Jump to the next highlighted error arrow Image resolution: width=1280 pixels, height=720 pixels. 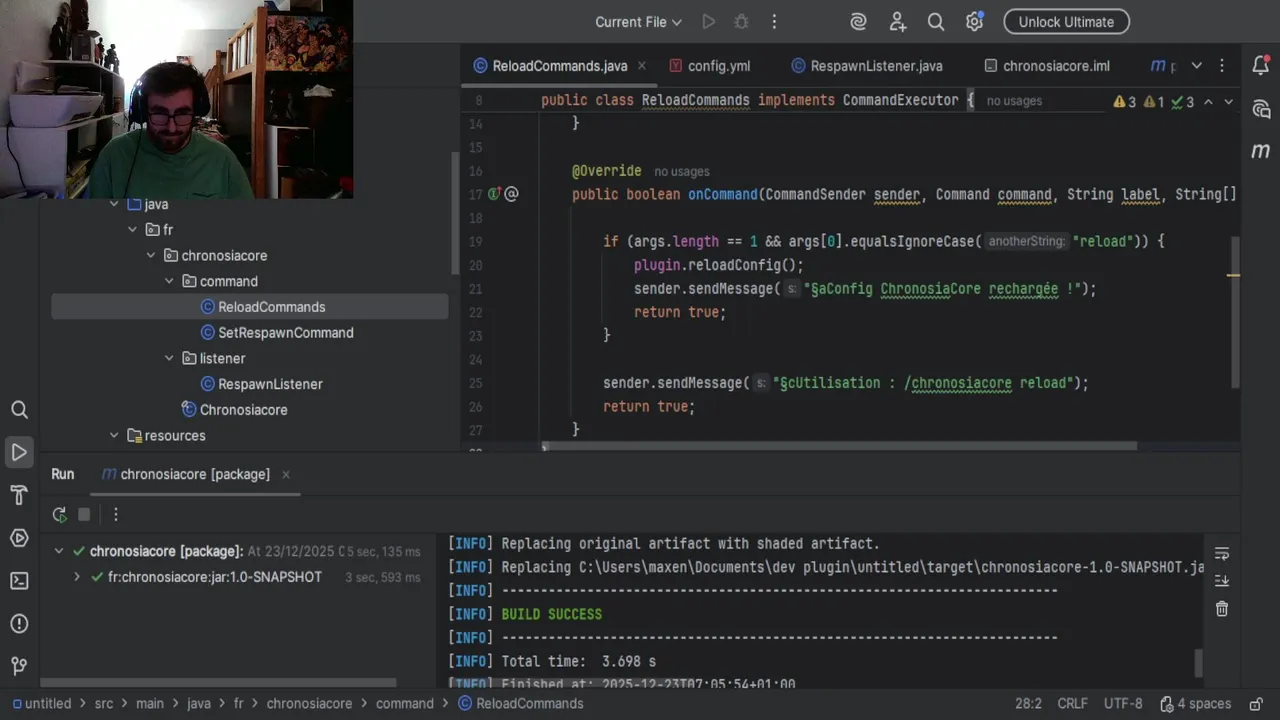[1229, 101]
